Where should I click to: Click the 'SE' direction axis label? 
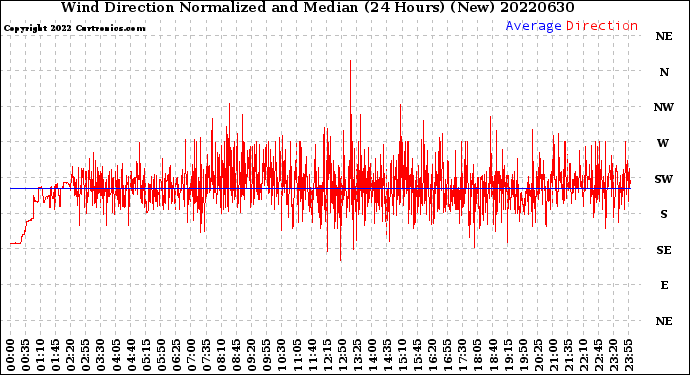[664, 250]
